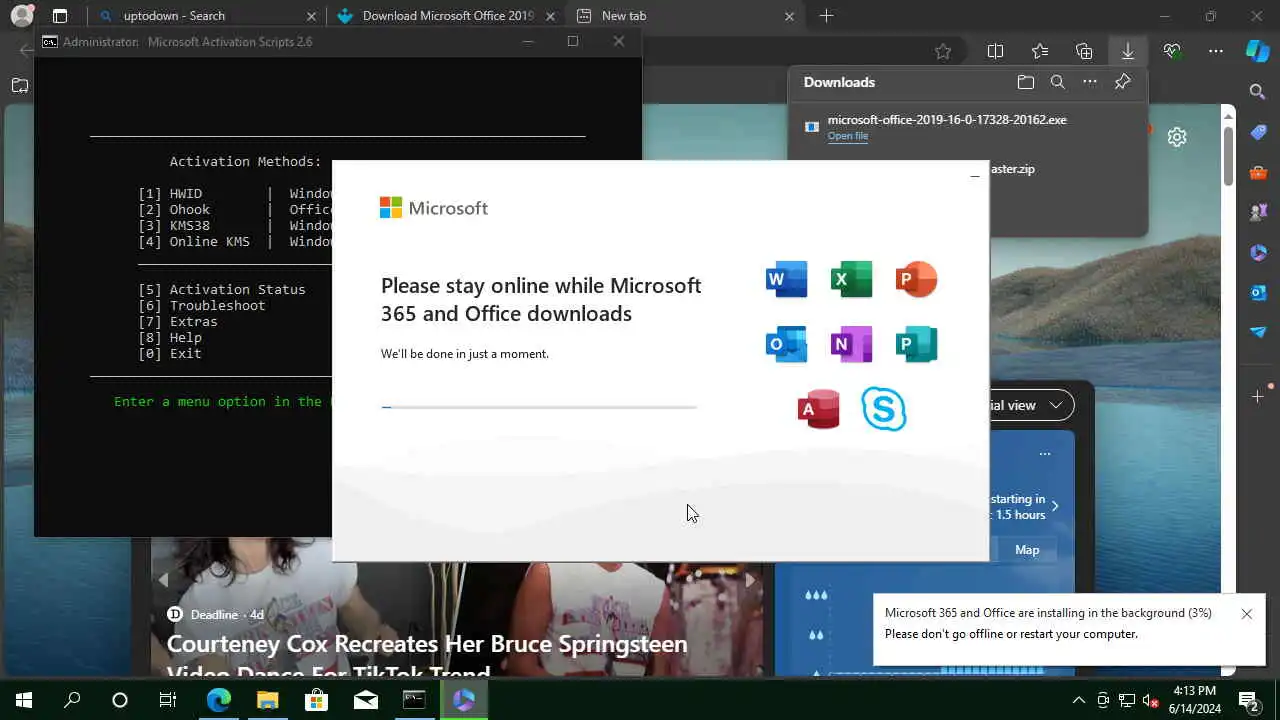This screenshot has height=720, width=1280.
Task: Click the HWID option in activation script
Action: pyautogui.click(x=186, y=193)
